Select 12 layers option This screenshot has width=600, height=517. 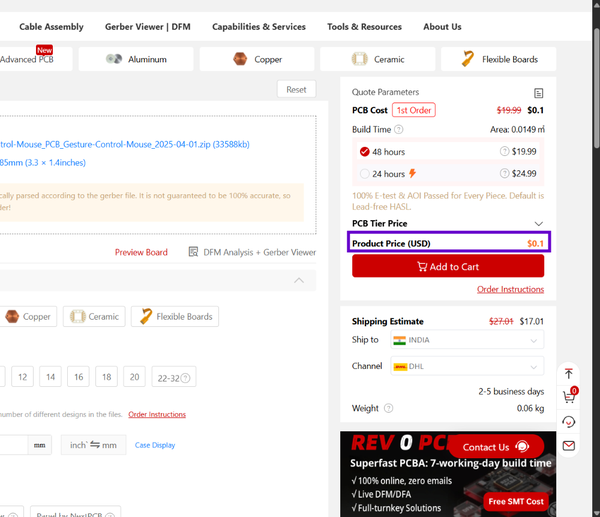(x=23, y=377)
